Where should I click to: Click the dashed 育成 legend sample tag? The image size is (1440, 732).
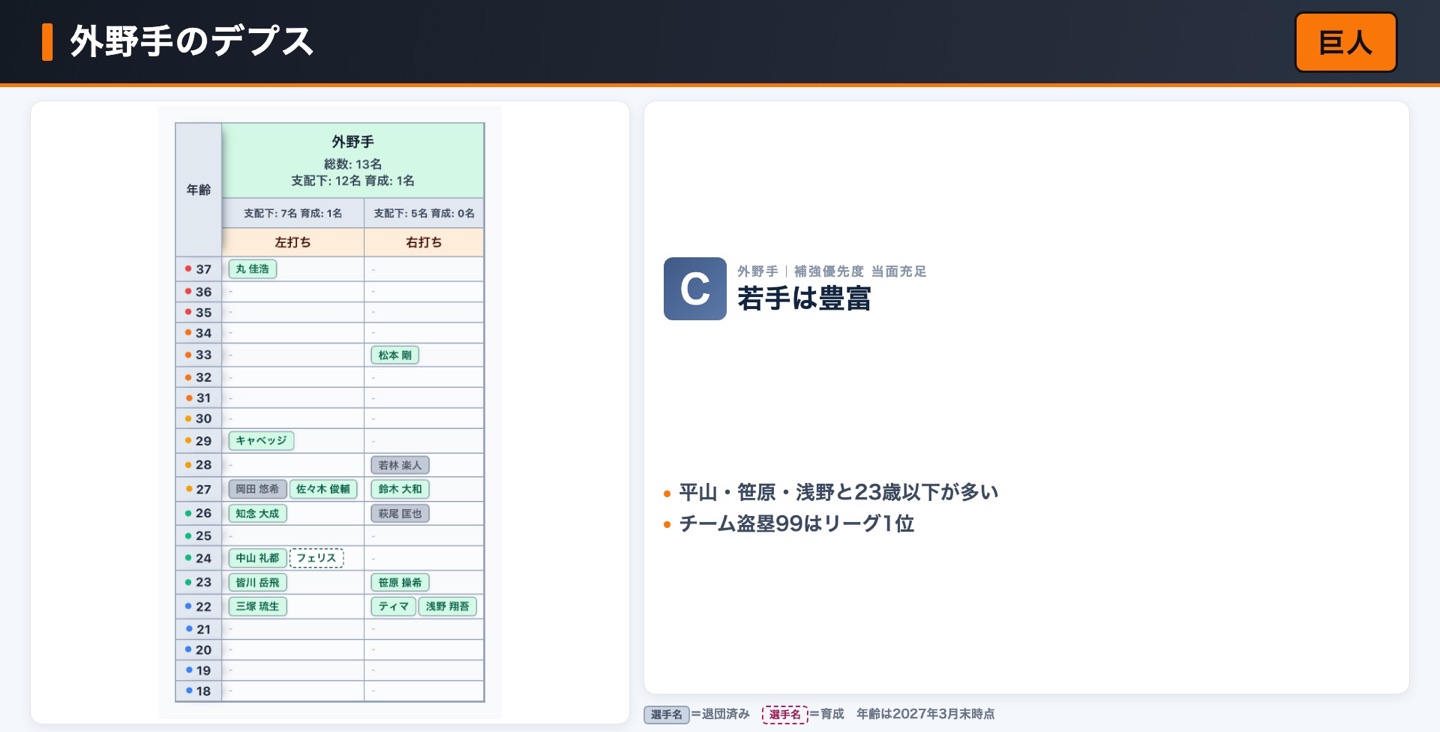coord(785,714)
